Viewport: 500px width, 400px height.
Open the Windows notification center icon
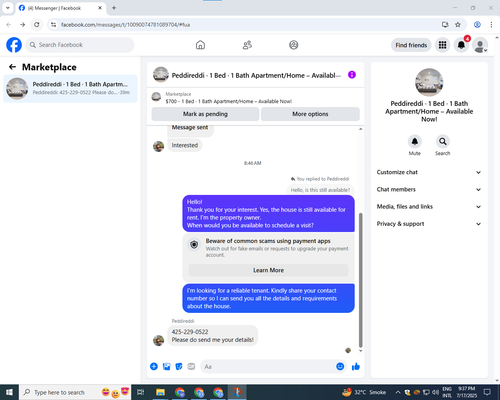click(487, 392)
